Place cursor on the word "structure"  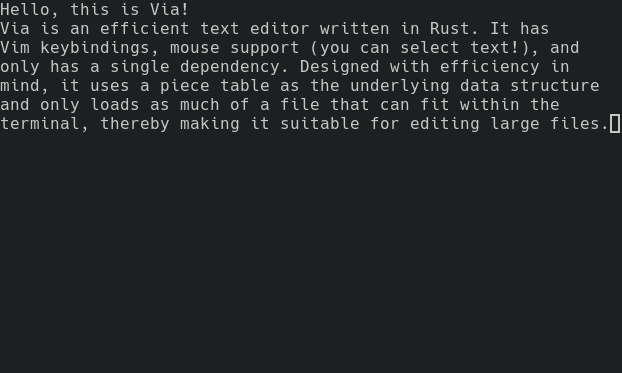click(555, 86)
